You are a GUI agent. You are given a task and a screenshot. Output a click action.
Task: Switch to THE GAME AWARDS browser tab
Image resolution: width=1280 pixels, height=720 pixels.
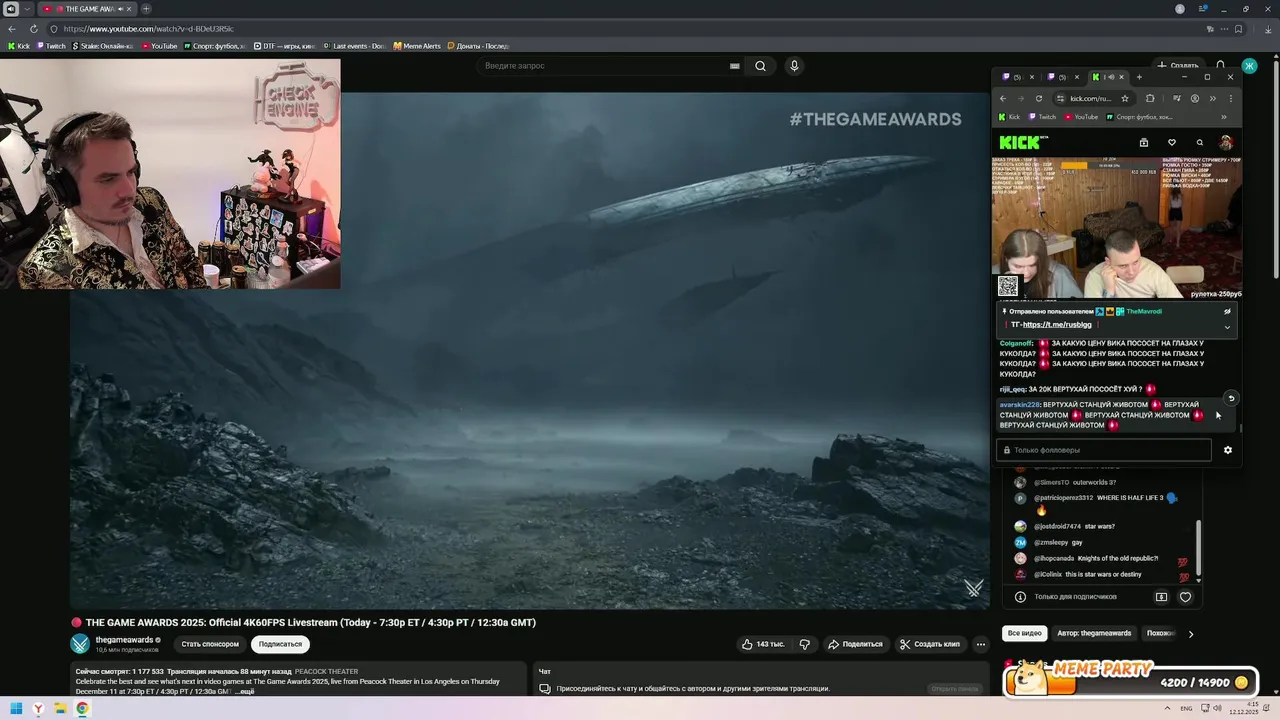pyautogui.click(x=88, y=9)
